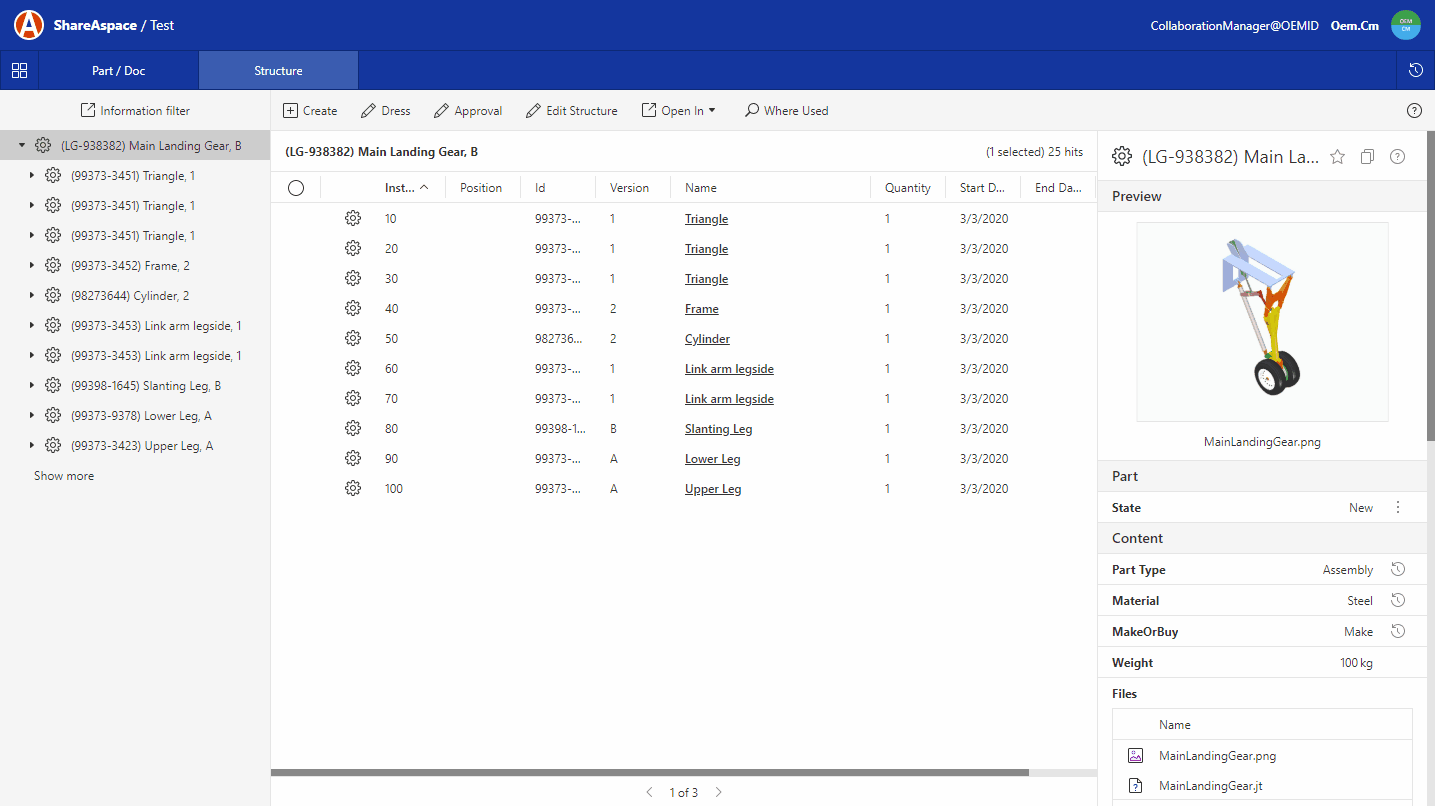
Task: Click the refresh icon in the top bar
Action: click(x=1416, y=70)
